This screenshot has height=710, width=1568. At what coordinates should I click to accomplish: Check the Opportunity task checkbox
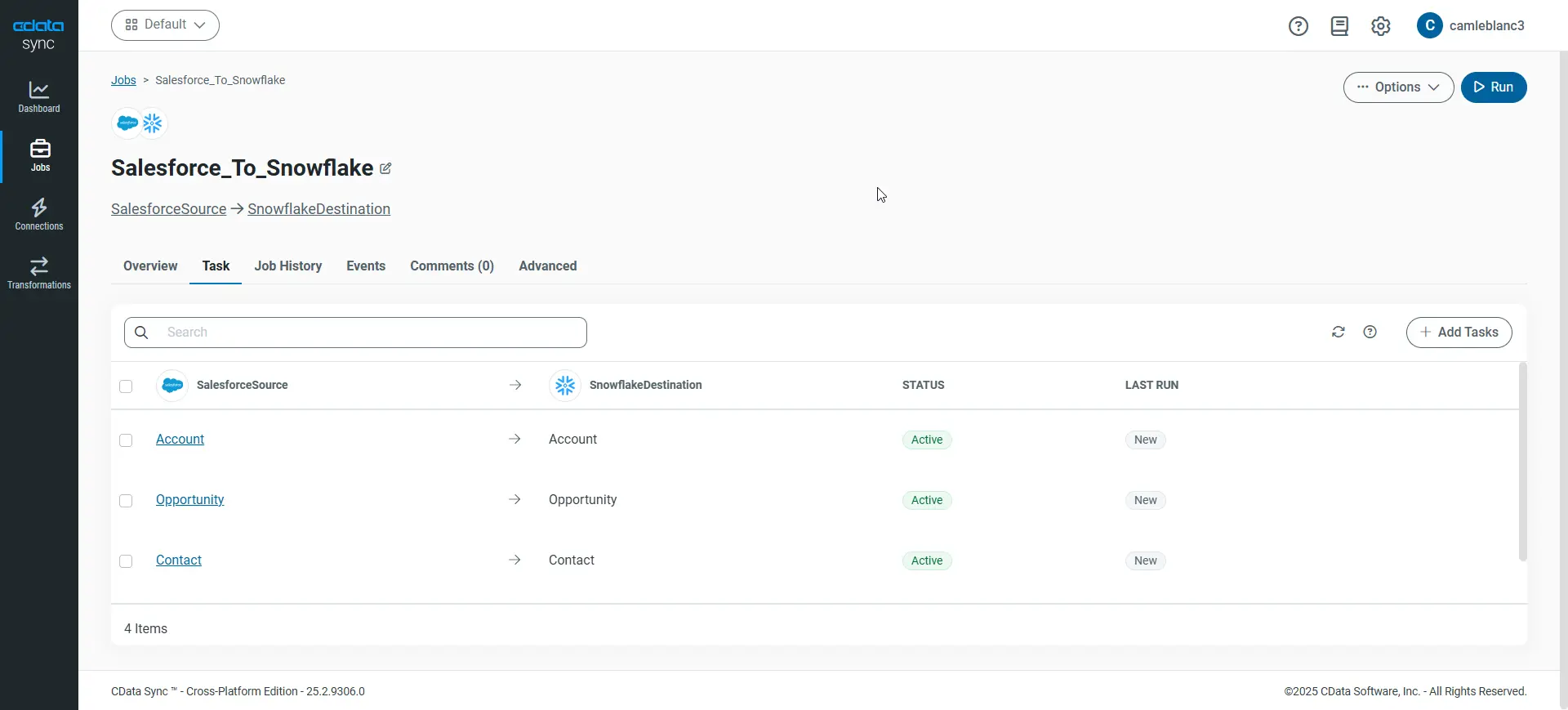[x=126, y=501]
